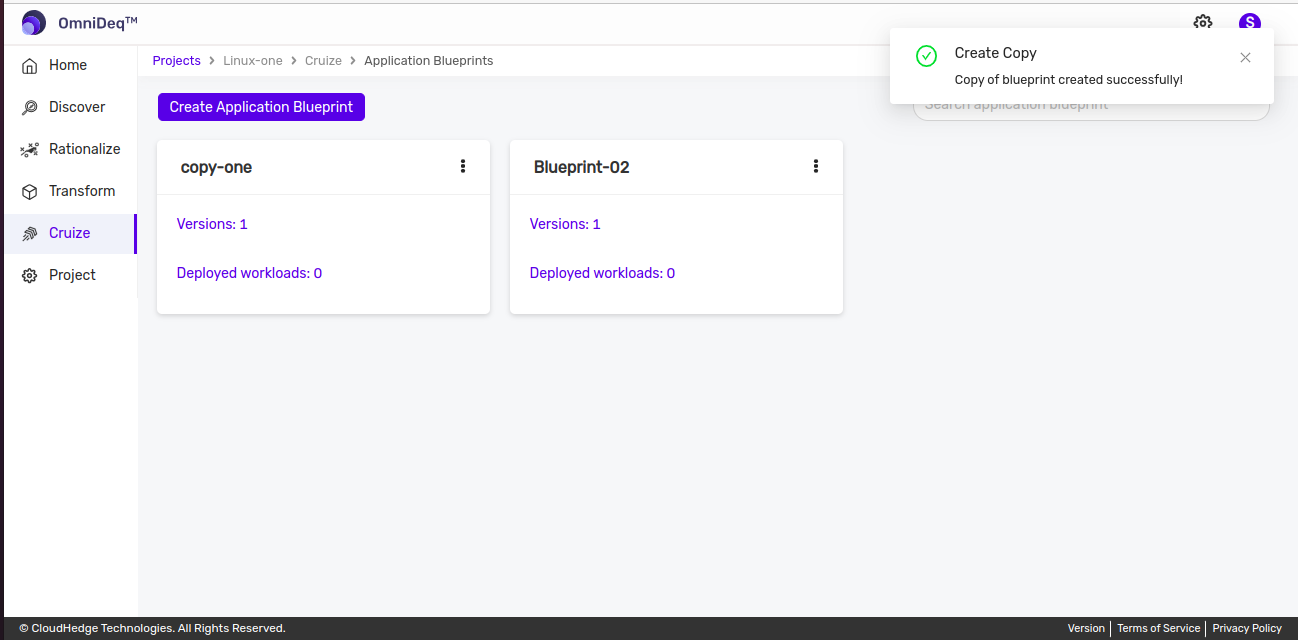1298x640 pixels.
Task: Select Cruize in the sidebar
Action: point(68,233)
